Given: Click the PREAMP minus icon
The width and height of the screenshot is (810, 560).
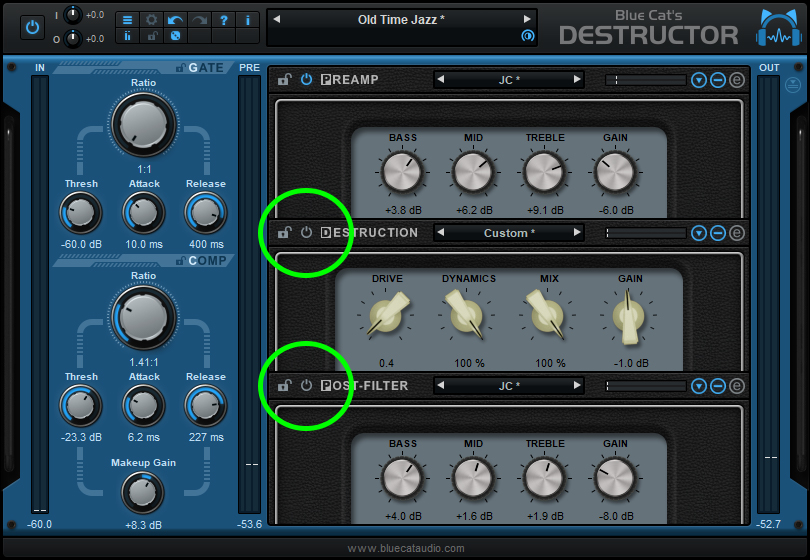Looking at the screenshot, I should pyautogui.click(x=718, y=80).
